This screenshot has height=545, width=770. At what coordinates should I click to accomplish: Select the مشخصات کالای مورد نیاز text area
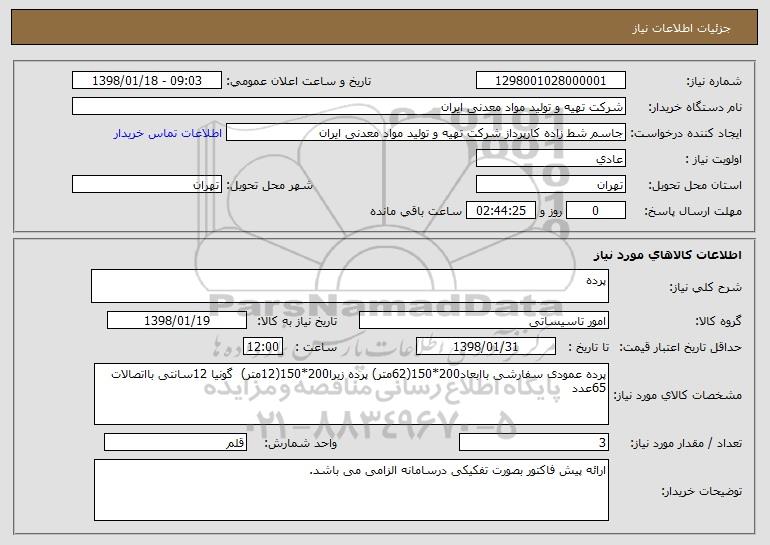pyautogui.click(x=351, y=394)
